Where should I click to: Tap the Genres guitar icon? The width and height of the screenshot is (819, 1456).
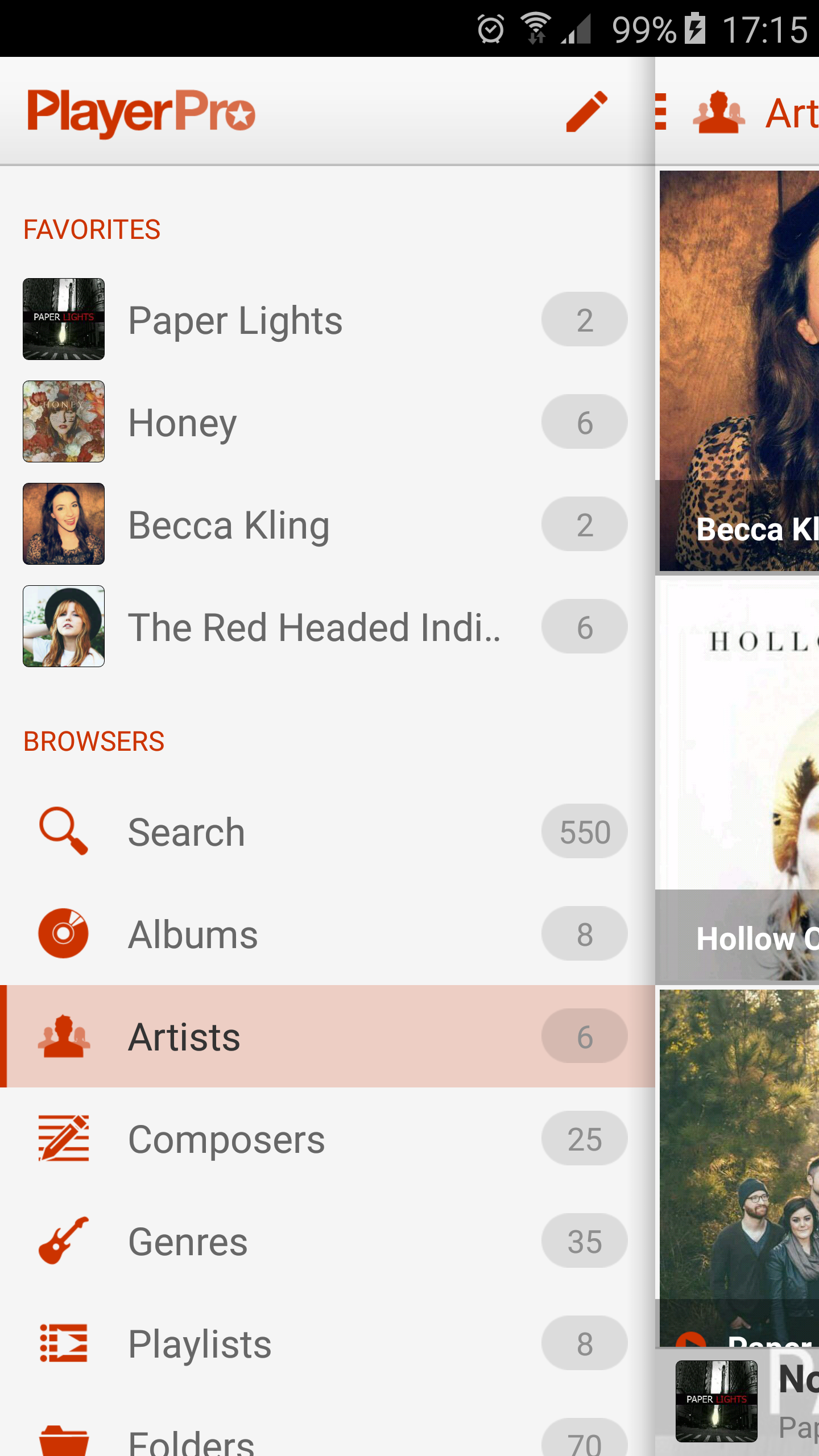(x=63, y=1240)
